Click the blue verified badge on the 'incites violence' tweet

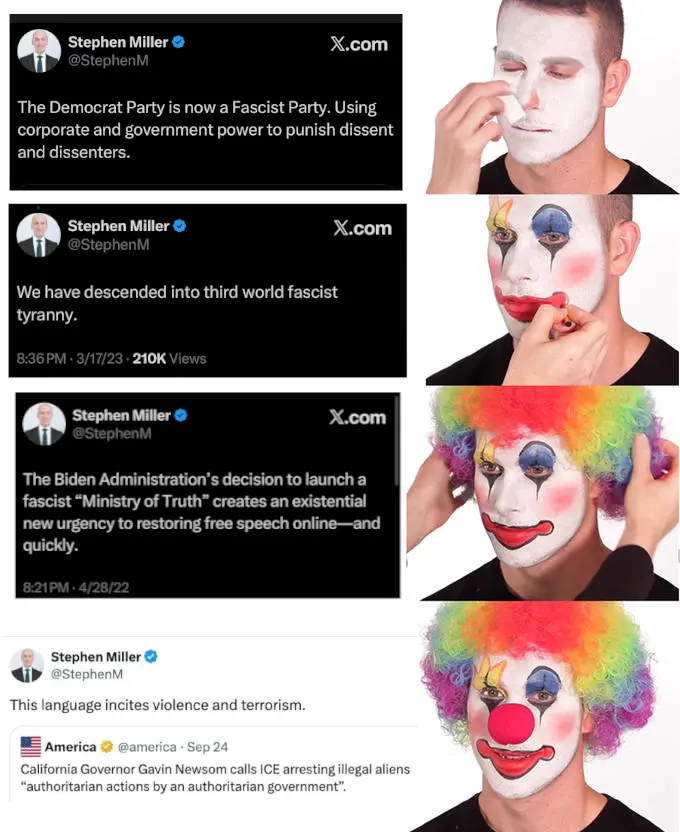point(151,657)
